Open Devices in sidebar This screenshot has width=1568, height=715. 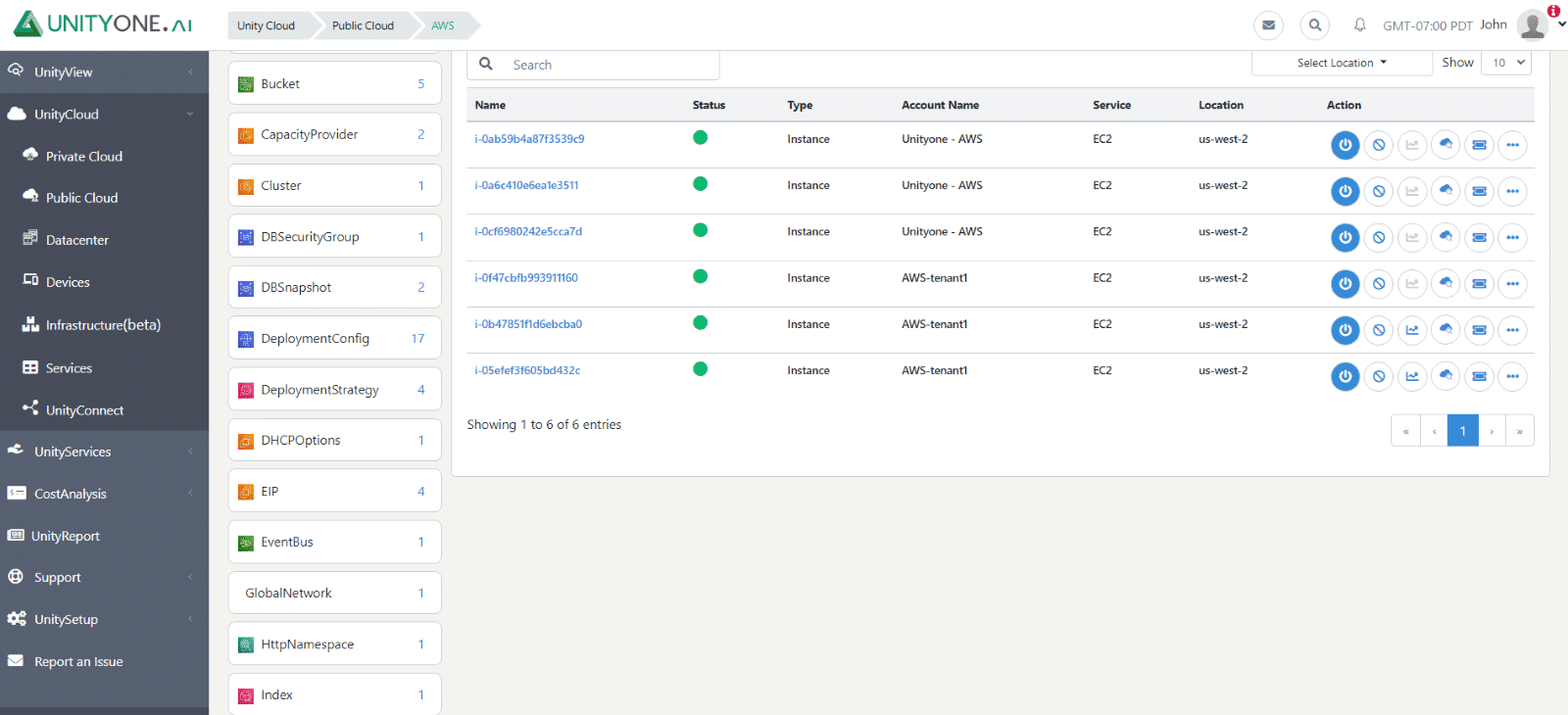tap(68, 282)
